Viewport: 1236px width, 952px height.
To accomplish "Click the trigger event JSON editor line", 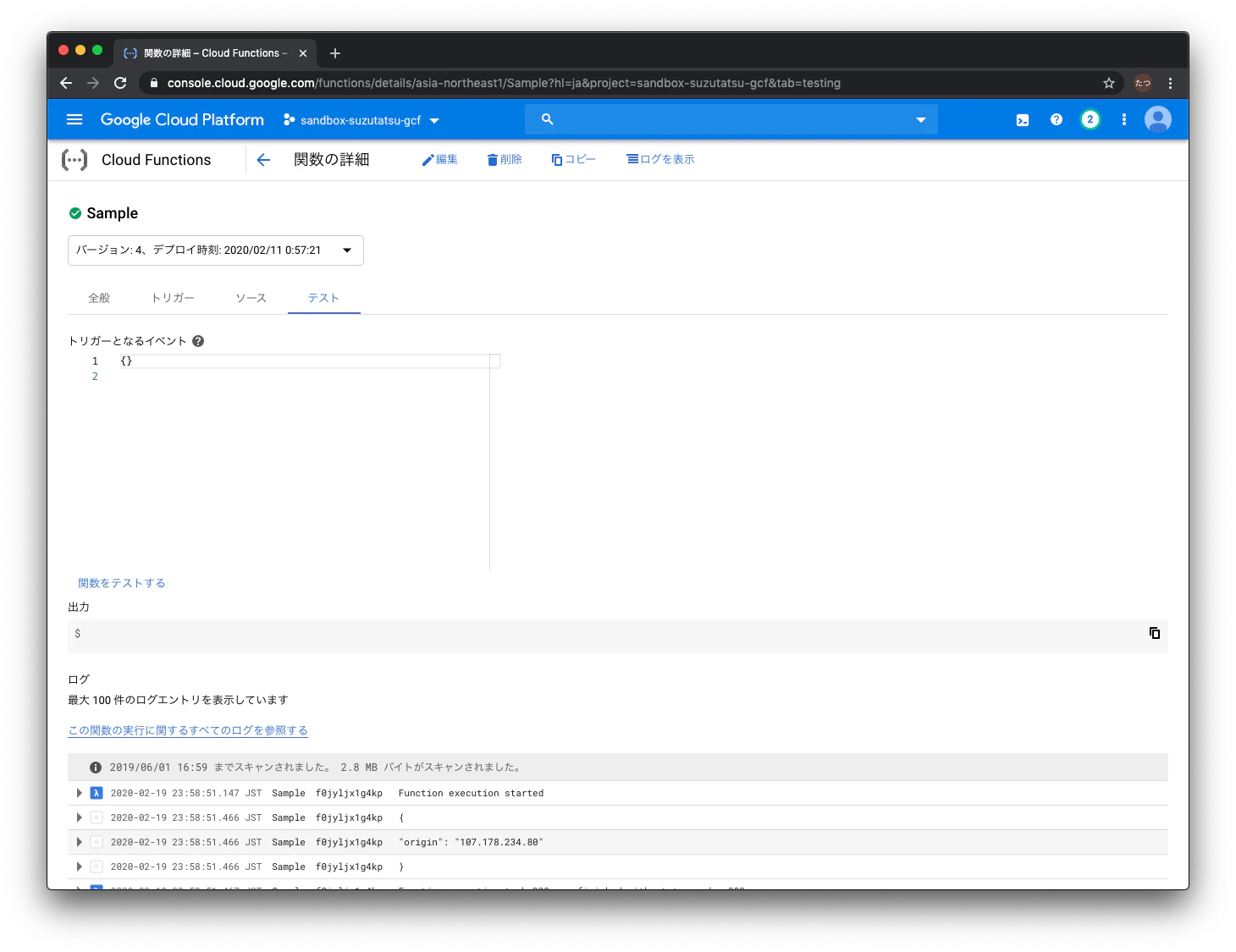I will click(x=310, y=361).
